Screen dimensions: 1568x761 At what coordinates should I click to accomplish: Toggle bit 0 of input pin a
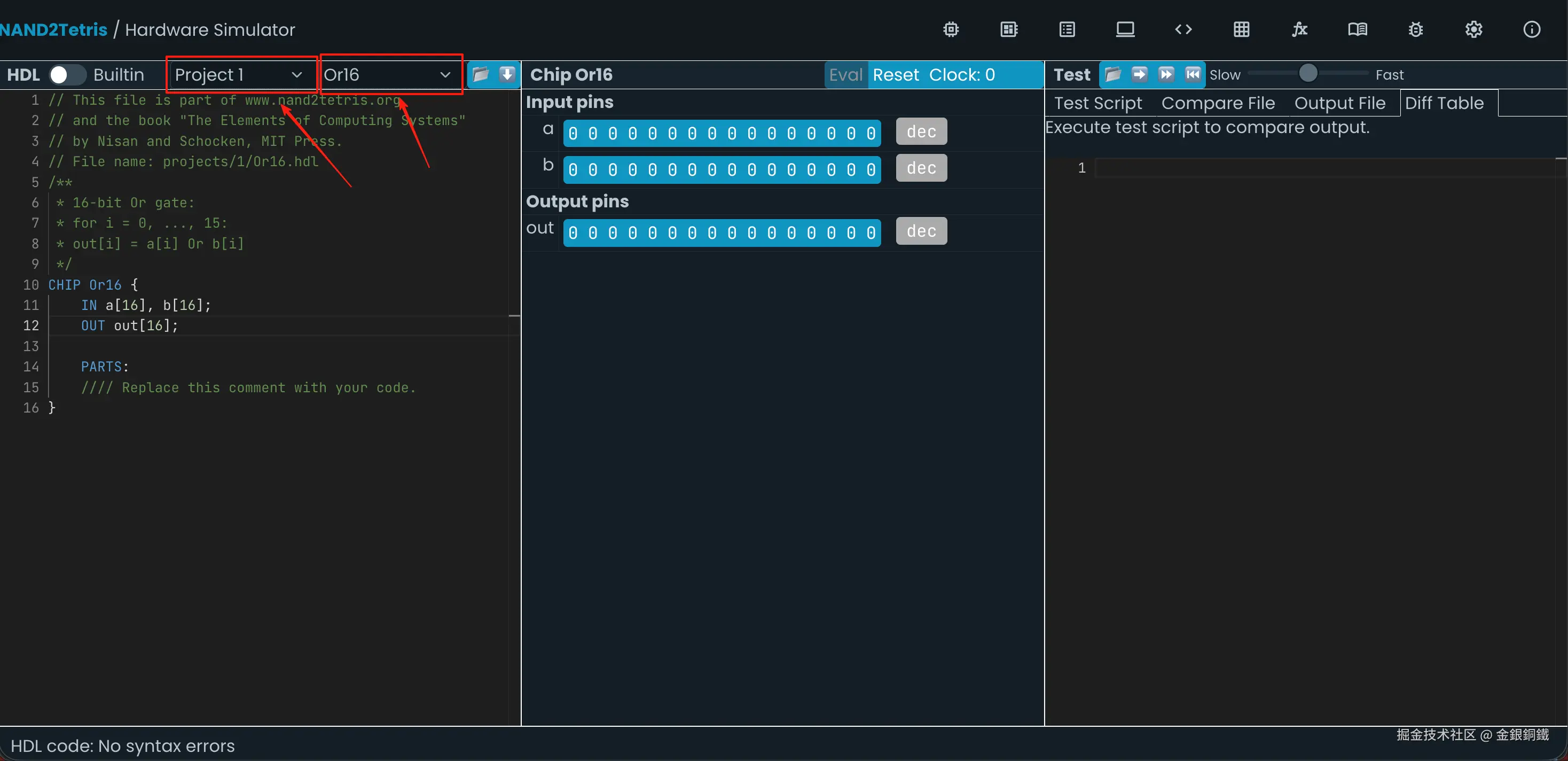(871, 134)
